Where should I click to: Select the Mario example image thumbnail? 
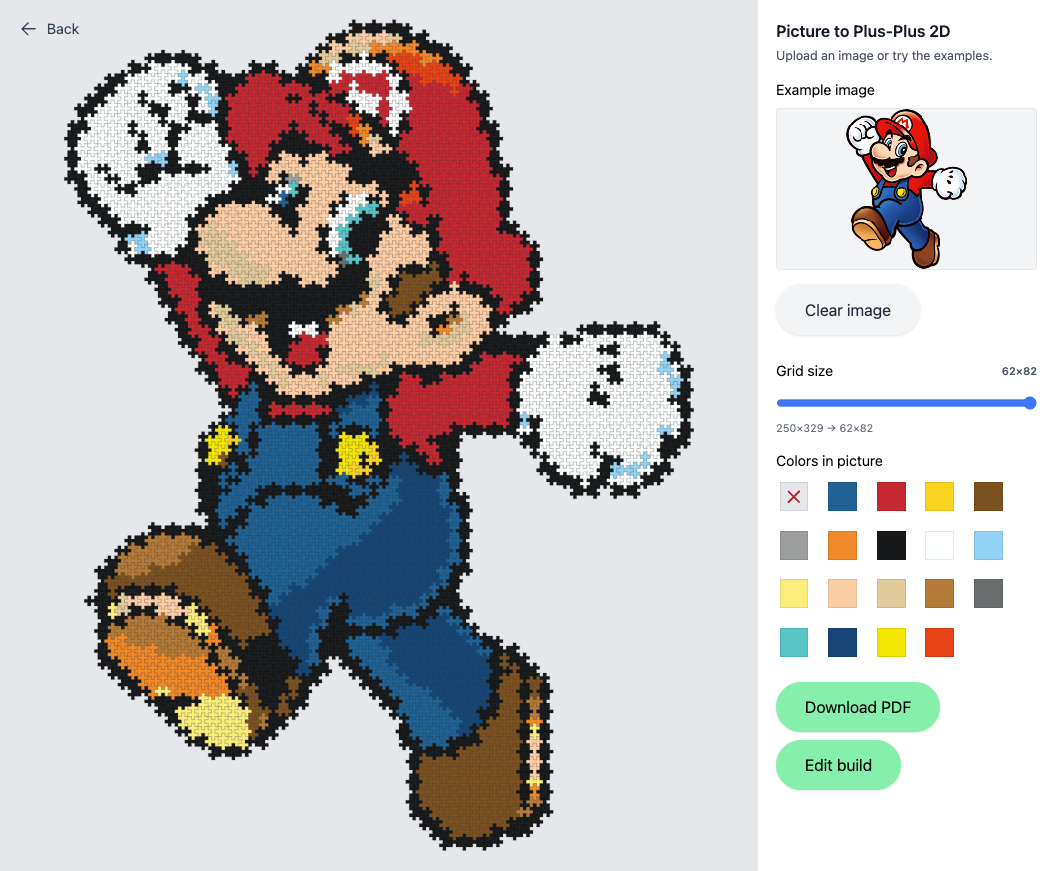point(906,189)
